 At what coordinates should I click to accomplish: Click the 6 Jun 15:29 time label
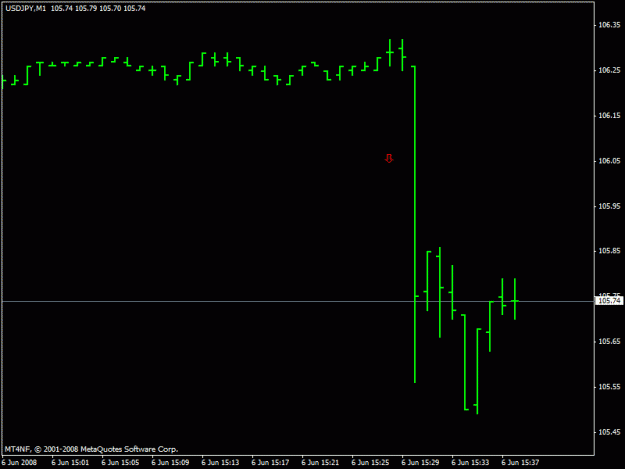[x=420, y=462]
